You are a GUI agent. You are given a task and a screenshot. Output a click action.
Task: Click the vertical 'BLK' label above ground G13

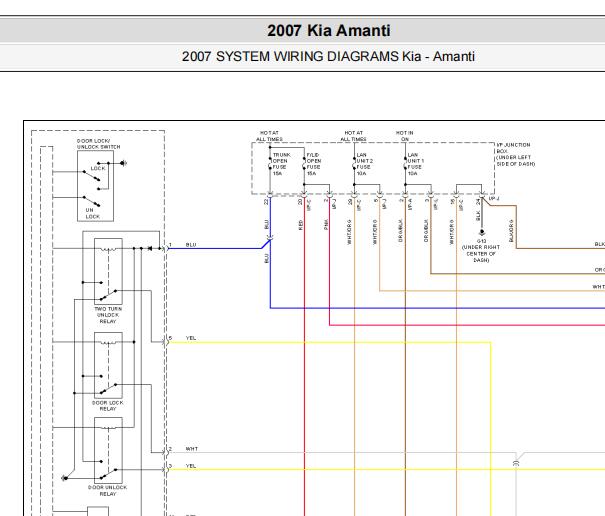[x=478, y=216]
